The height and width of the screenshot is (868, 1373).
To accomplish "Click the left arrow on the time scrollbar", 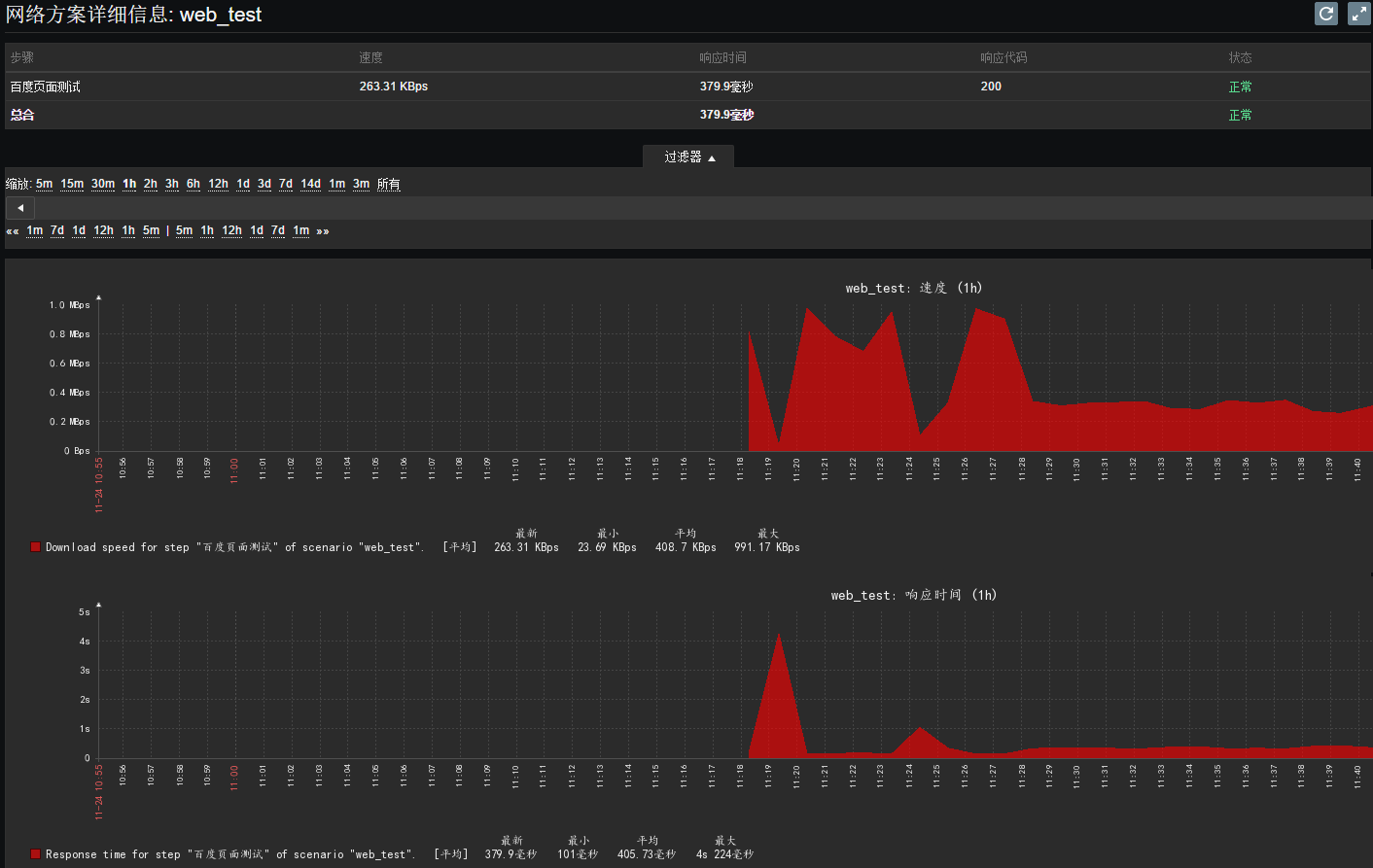I will click(20, 208).
